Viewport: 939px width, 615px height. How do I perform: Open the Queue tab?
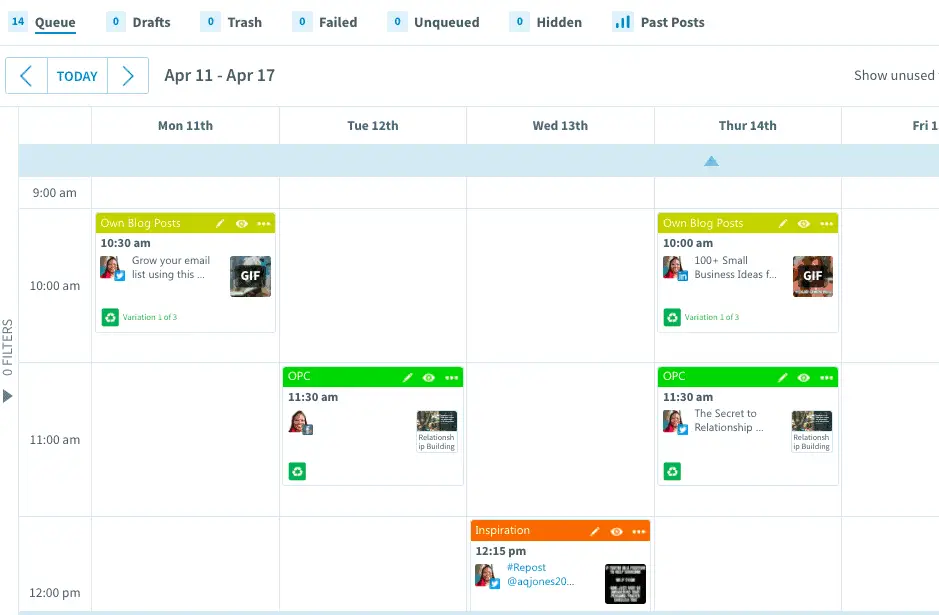click(55, 22)
